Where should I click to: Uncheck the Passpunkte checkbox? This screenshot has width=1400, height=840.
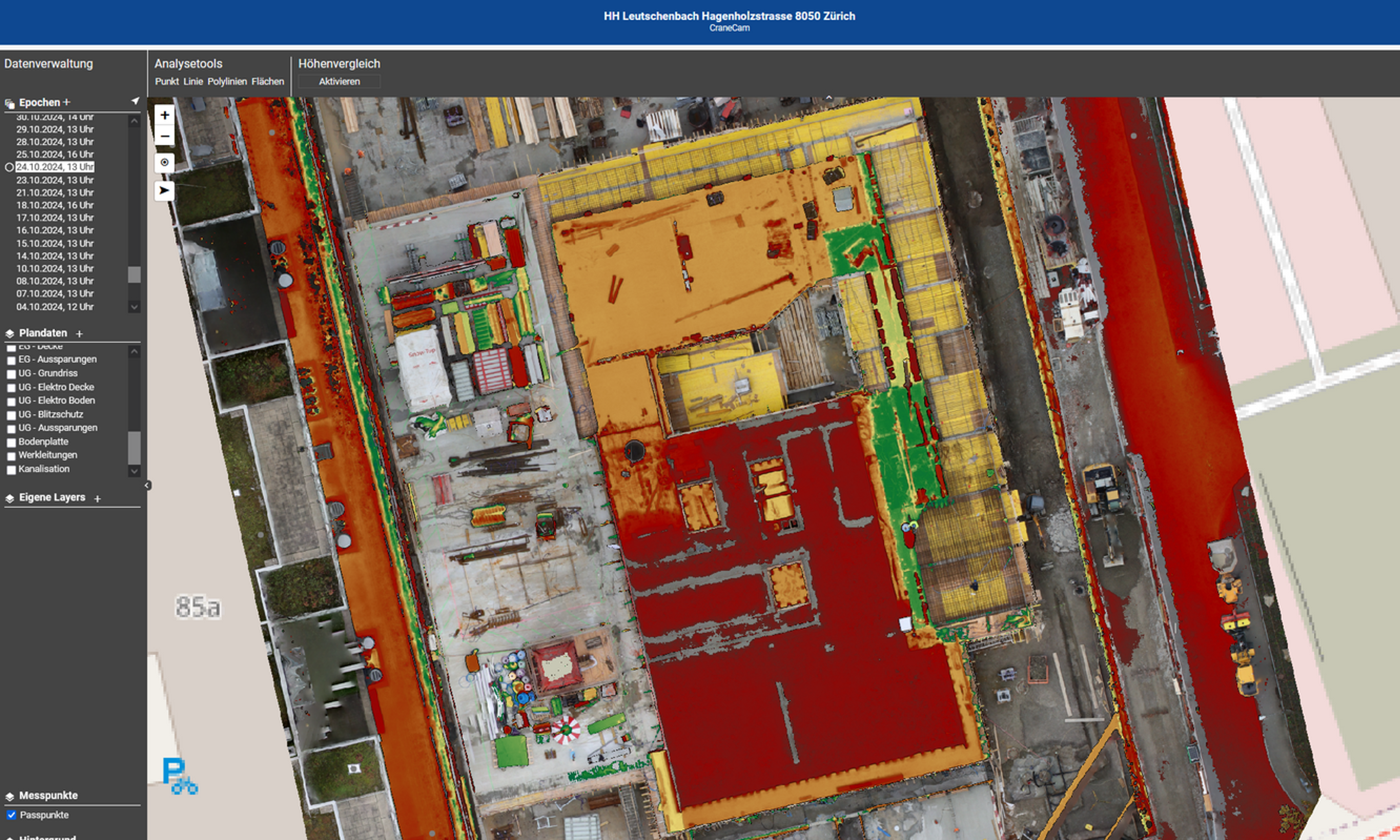click(x=11, y=815)
